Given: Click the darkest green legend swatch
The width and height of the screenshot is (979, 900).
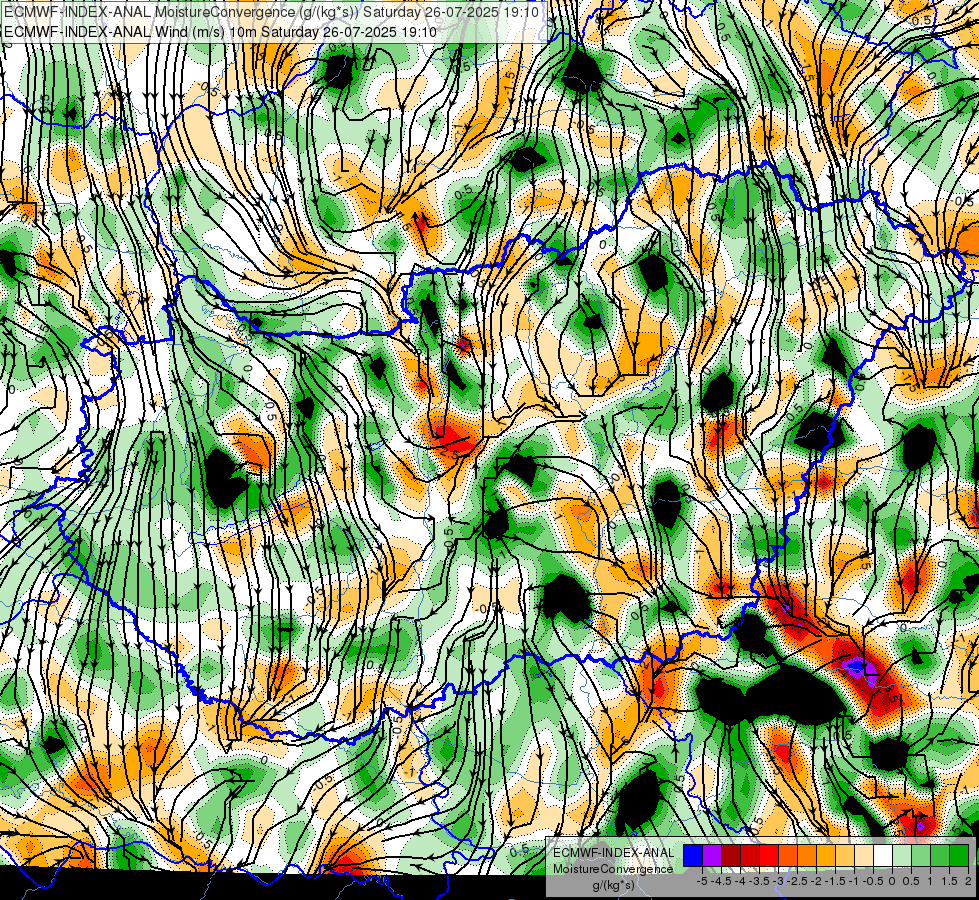Looking at the screenshot, I should pos(959,856).
